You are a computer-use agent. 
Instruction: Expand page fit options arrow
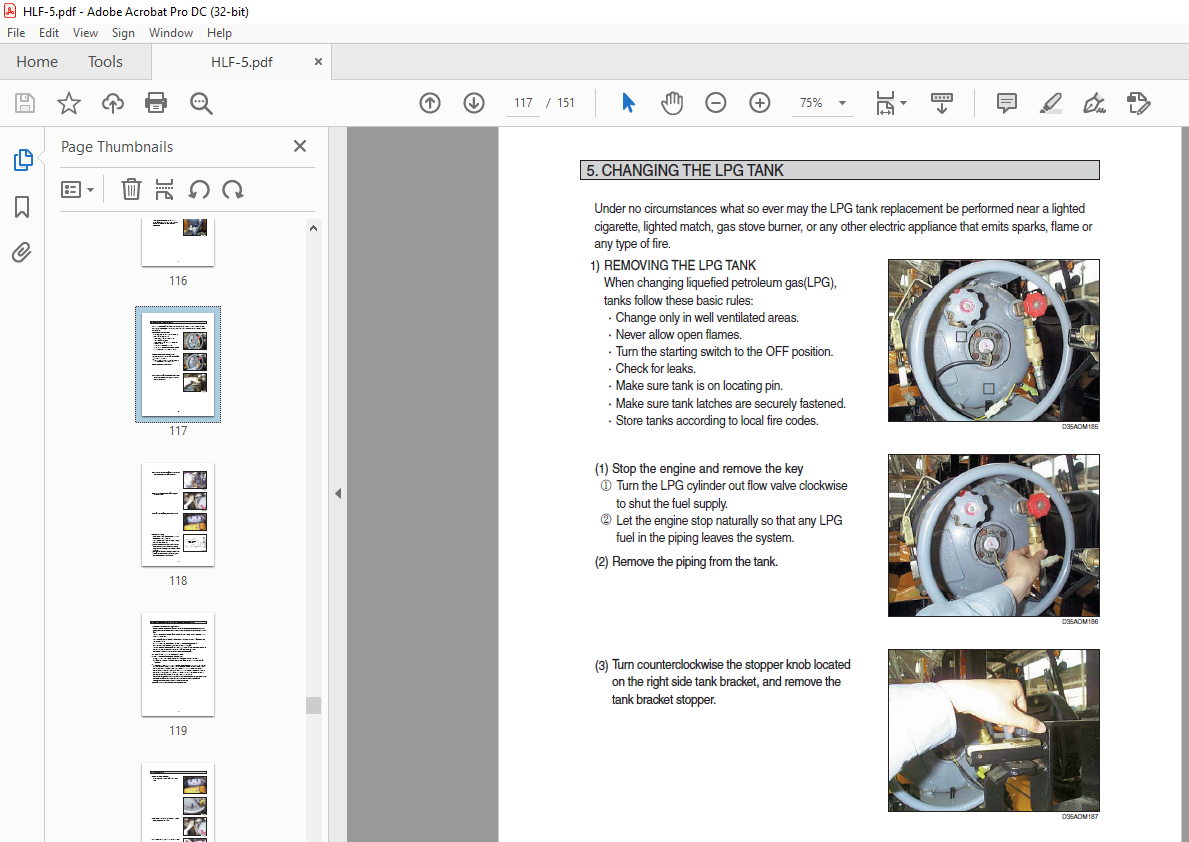[903, 102]
